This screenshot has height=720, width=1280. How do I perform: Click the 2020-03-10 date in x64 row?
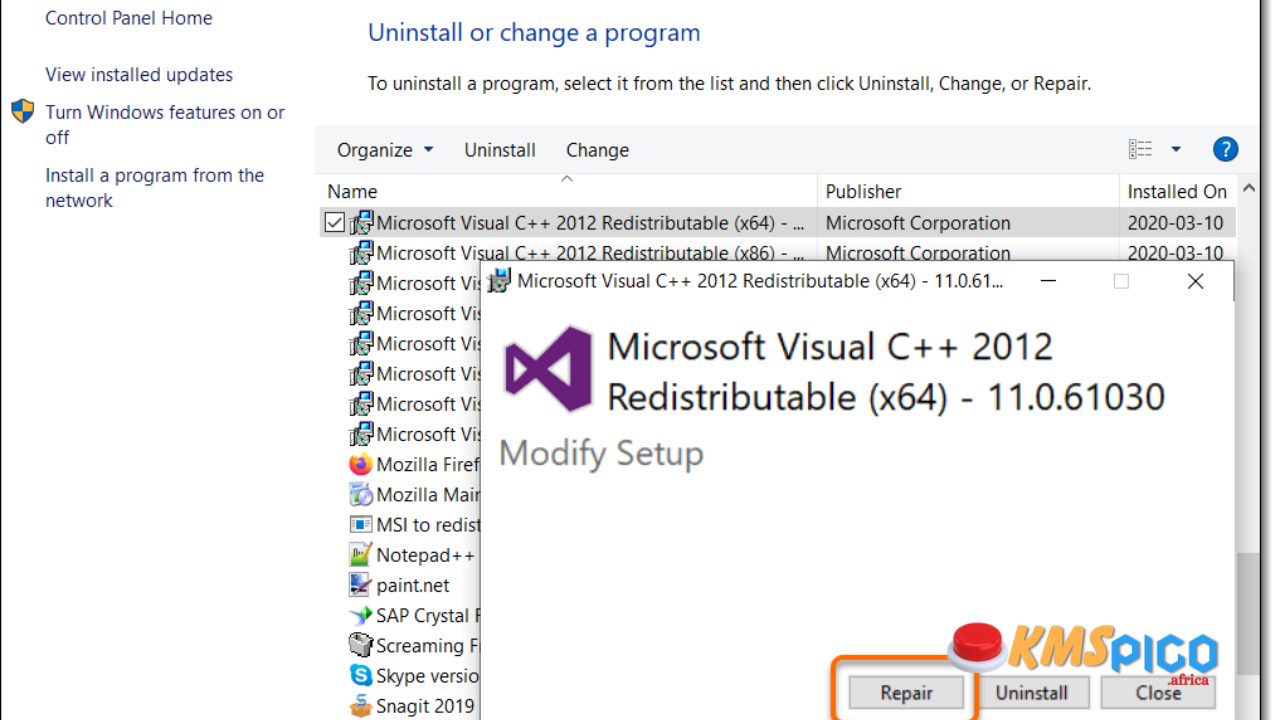pos(1175,223)
